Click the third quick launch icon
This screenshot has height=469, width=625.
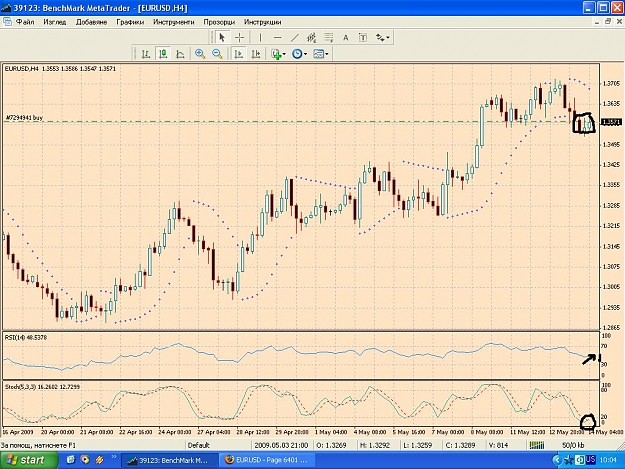click(x=99, y=460)
